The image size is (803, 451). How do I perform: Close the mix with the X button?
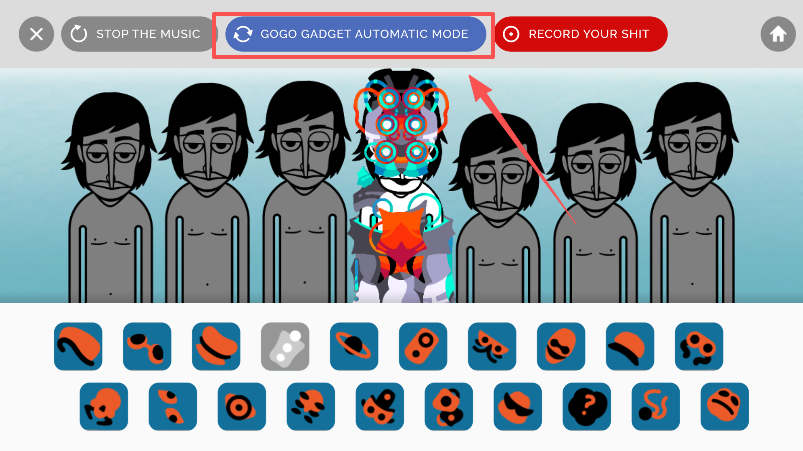pyautogui.click(x=36, y=34)
